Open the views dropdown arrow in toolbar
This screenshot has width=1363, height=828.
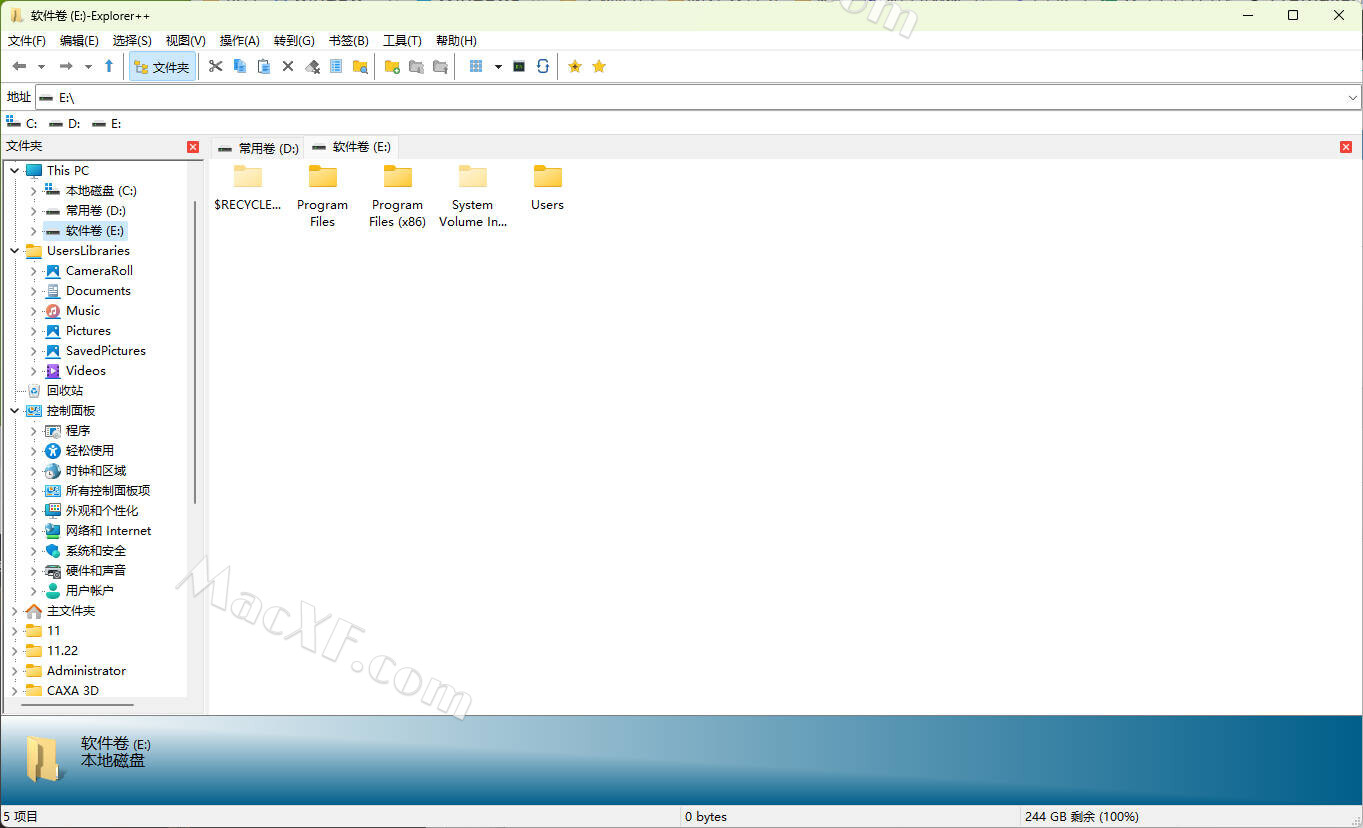point(497,67)
